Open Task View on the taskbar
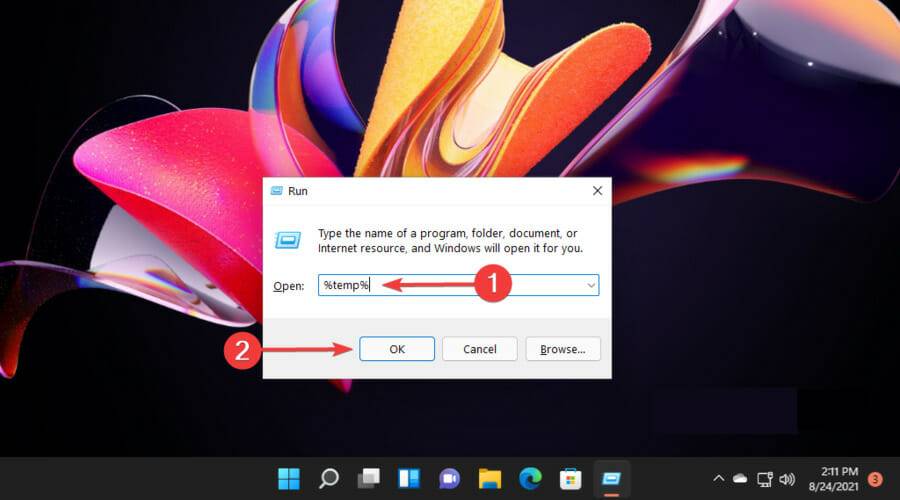The image size is (900, 500). point(368,479)
